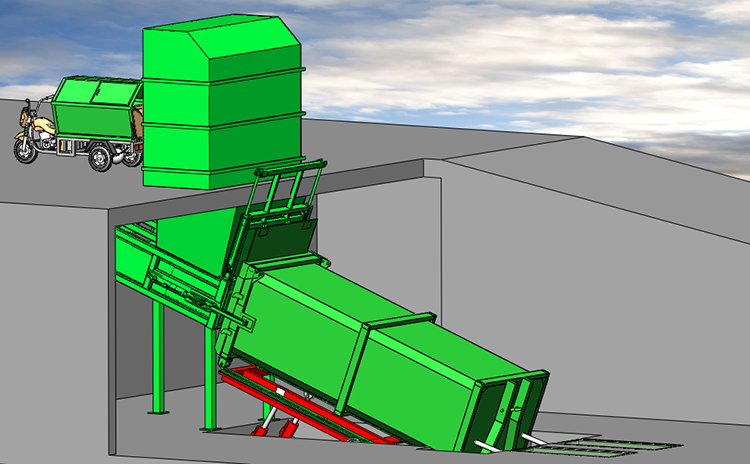
Task: Click the cloudy sky background
Action: click(526, 62)
